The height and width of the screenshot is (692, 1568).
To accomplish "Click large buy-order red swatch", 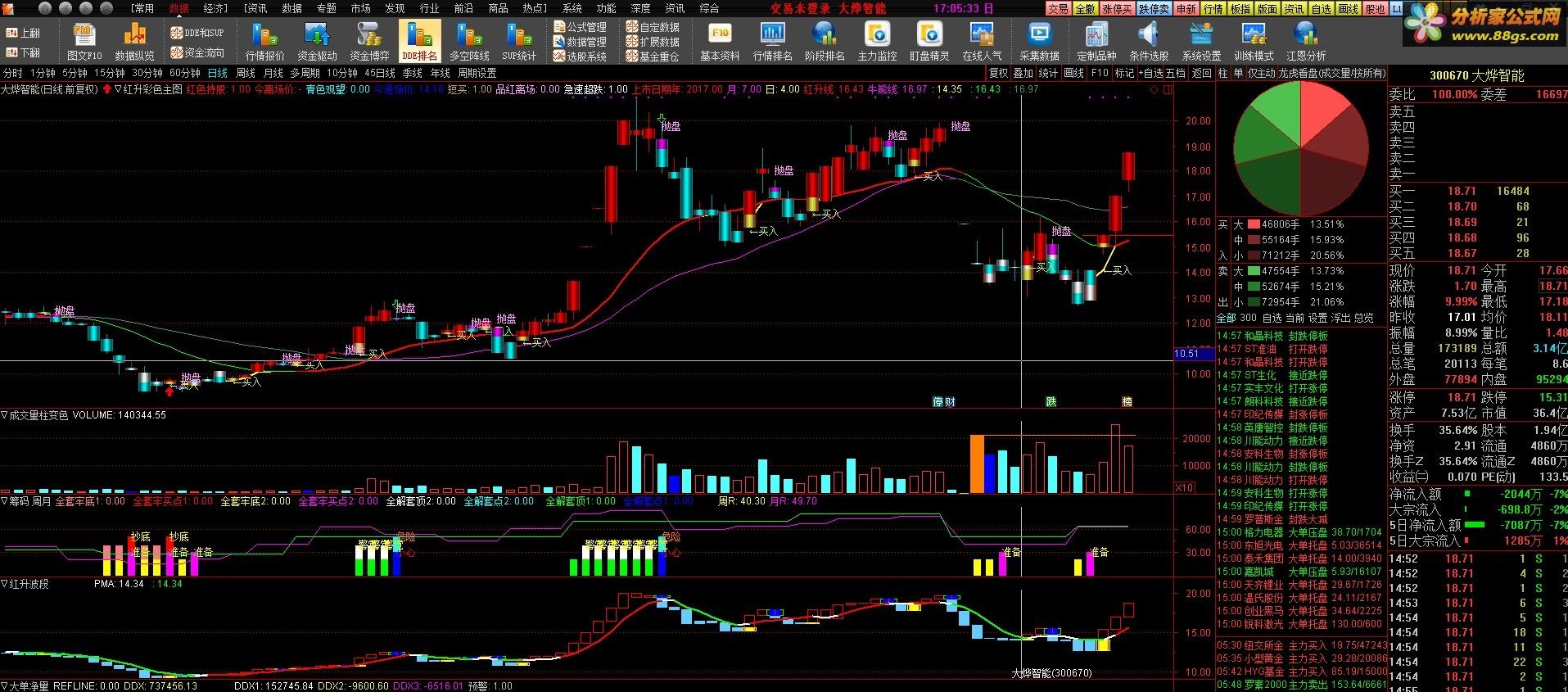I will 1254,224.
